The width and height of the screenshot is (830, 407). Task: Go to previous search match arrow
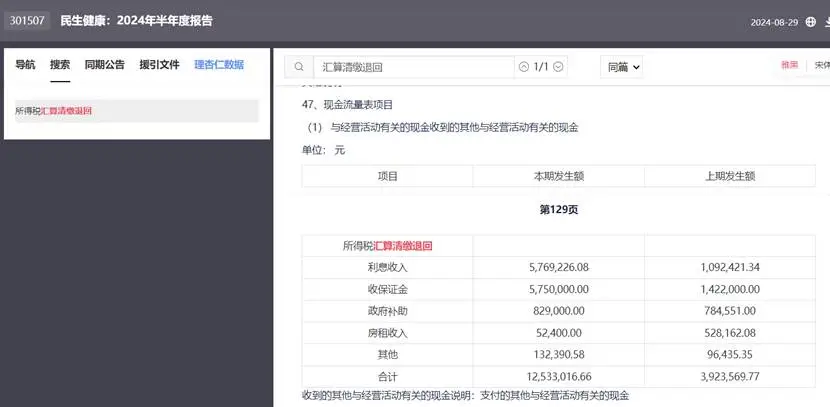pyautogui.click(x=524, y=67)
